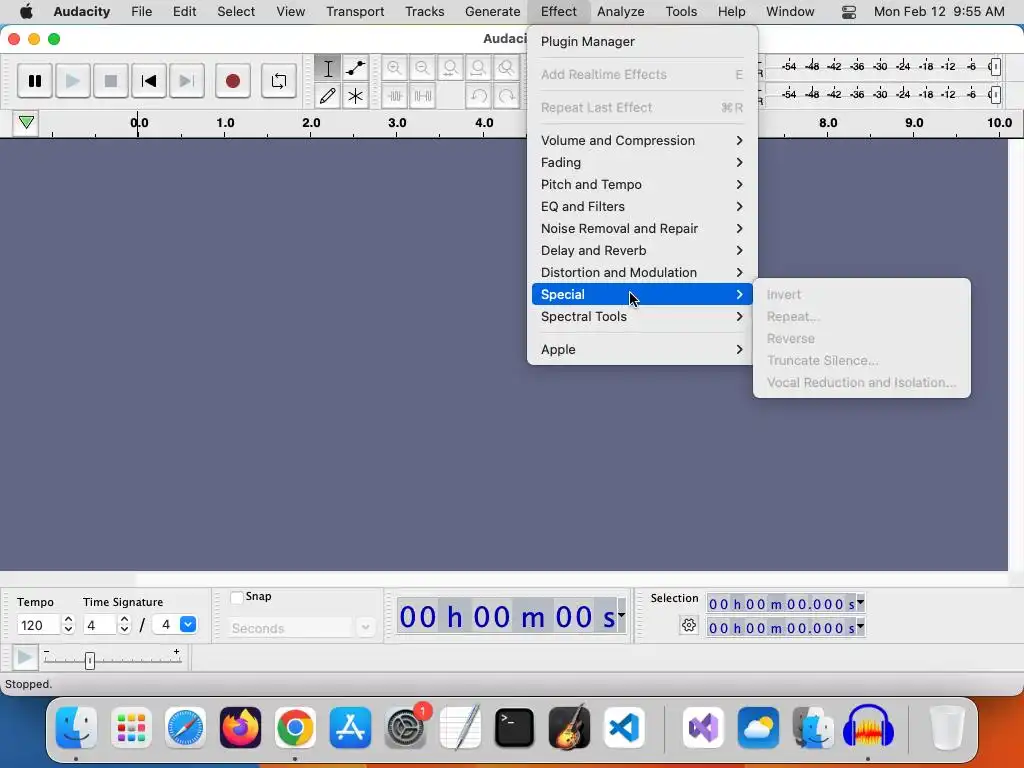Adjust the Tempo stepper arrows
This screenshot has height=768, width=1024.
coord(69,625)
